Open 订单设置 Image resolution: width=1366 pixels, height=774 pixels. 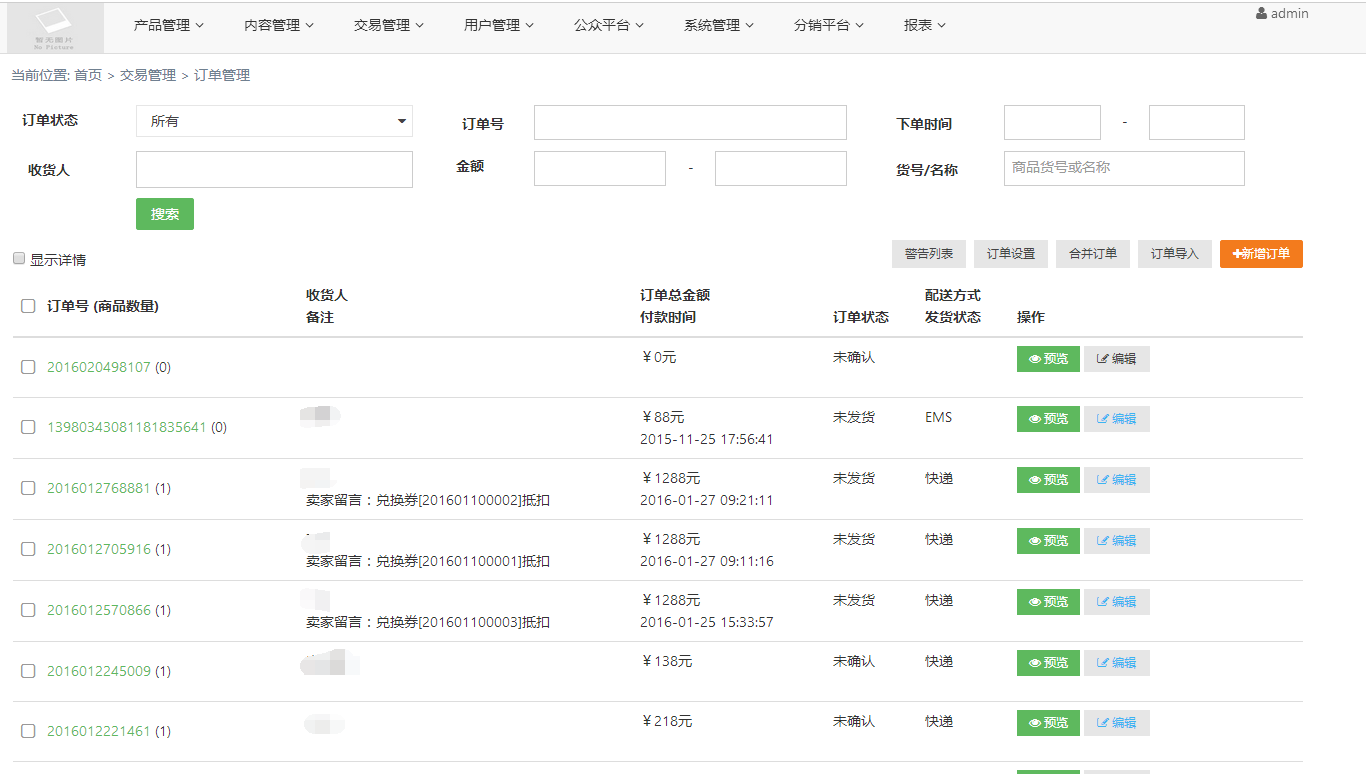1011,254
